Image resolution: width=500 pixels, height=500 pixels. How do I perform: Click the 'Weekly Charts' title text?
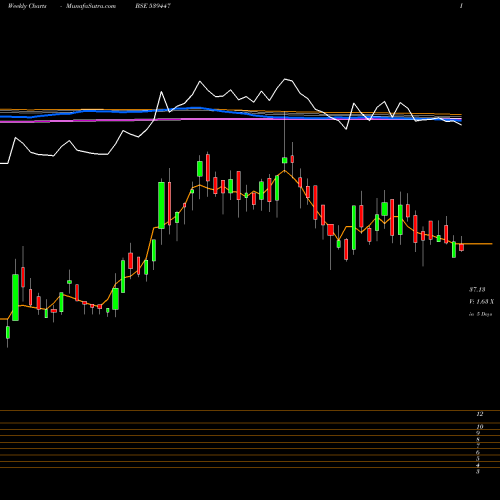click(x=27, y=6)
